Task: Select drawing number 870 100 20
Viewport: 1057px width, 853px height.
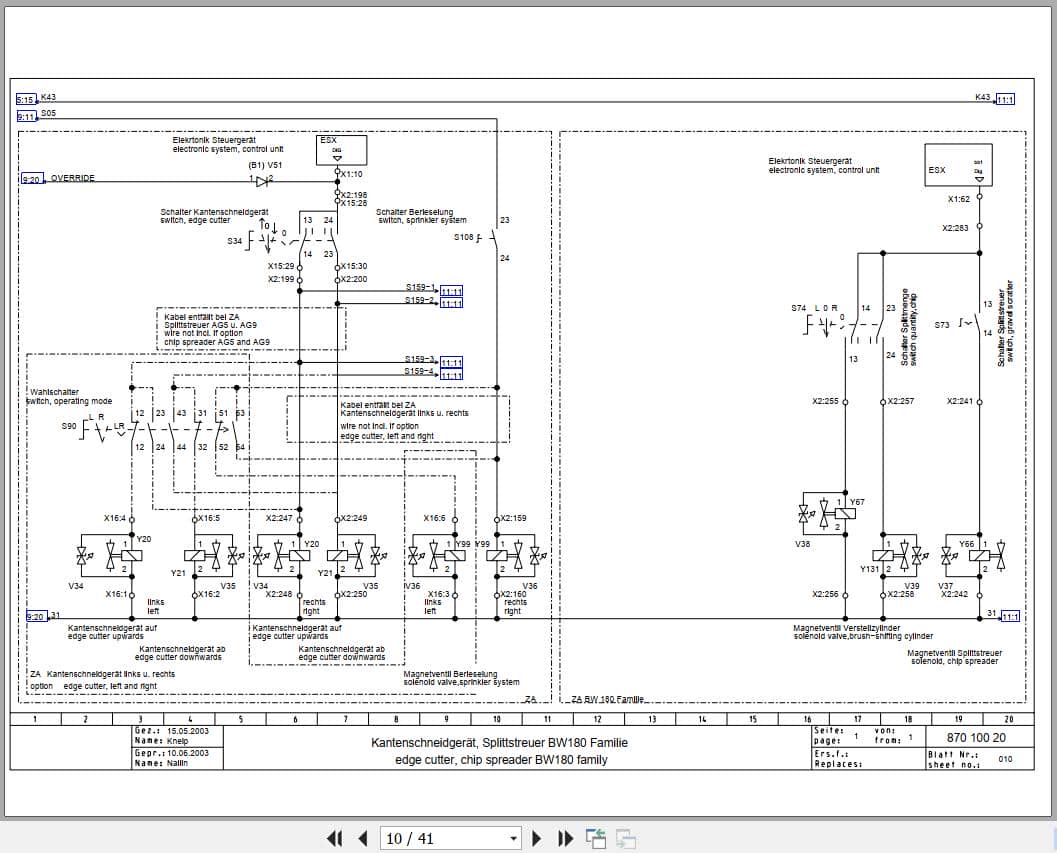Action: point(976,738)
